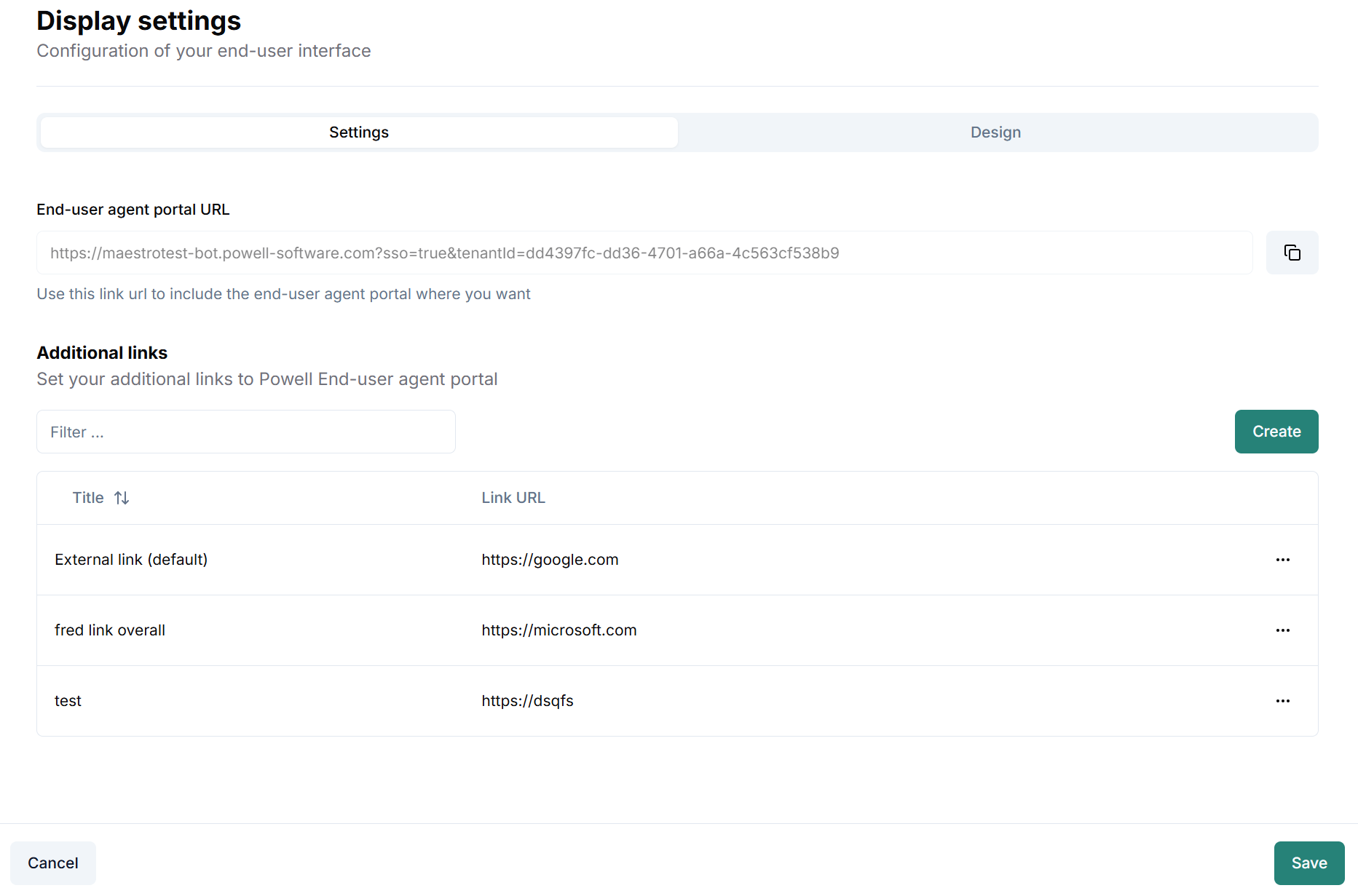Click the Title column header
The width and height of the screenshot is (1358, 896).
tap(88, 498)
